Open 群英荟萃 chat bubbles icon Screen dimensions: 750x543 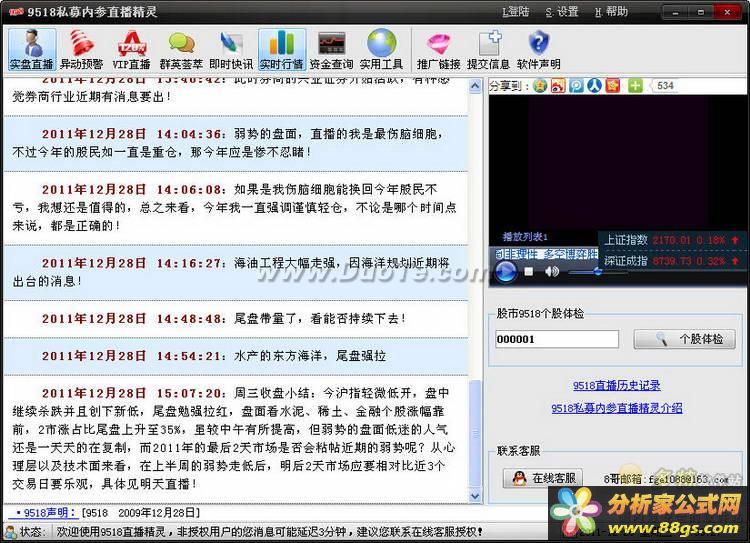click(181, 49)
